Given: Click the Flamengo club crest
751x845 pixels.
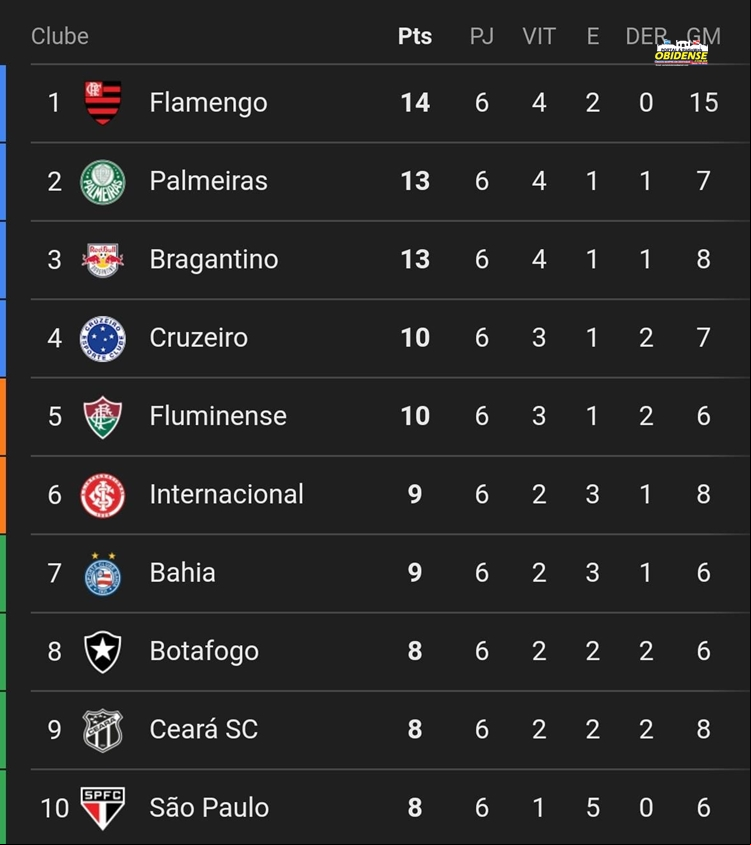Looking at the screenshot, I should pyautogui.click(x=103, y=102).
